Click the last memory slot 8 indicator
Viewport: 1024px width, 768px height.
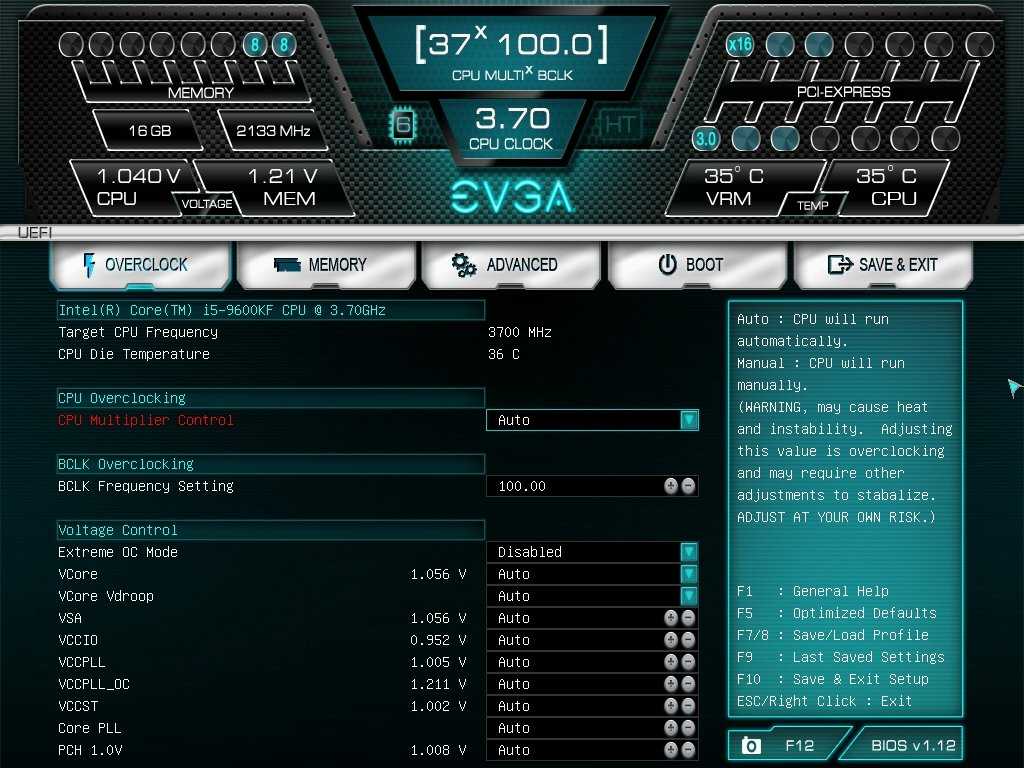pyautogui.click(x=284, y=45)
